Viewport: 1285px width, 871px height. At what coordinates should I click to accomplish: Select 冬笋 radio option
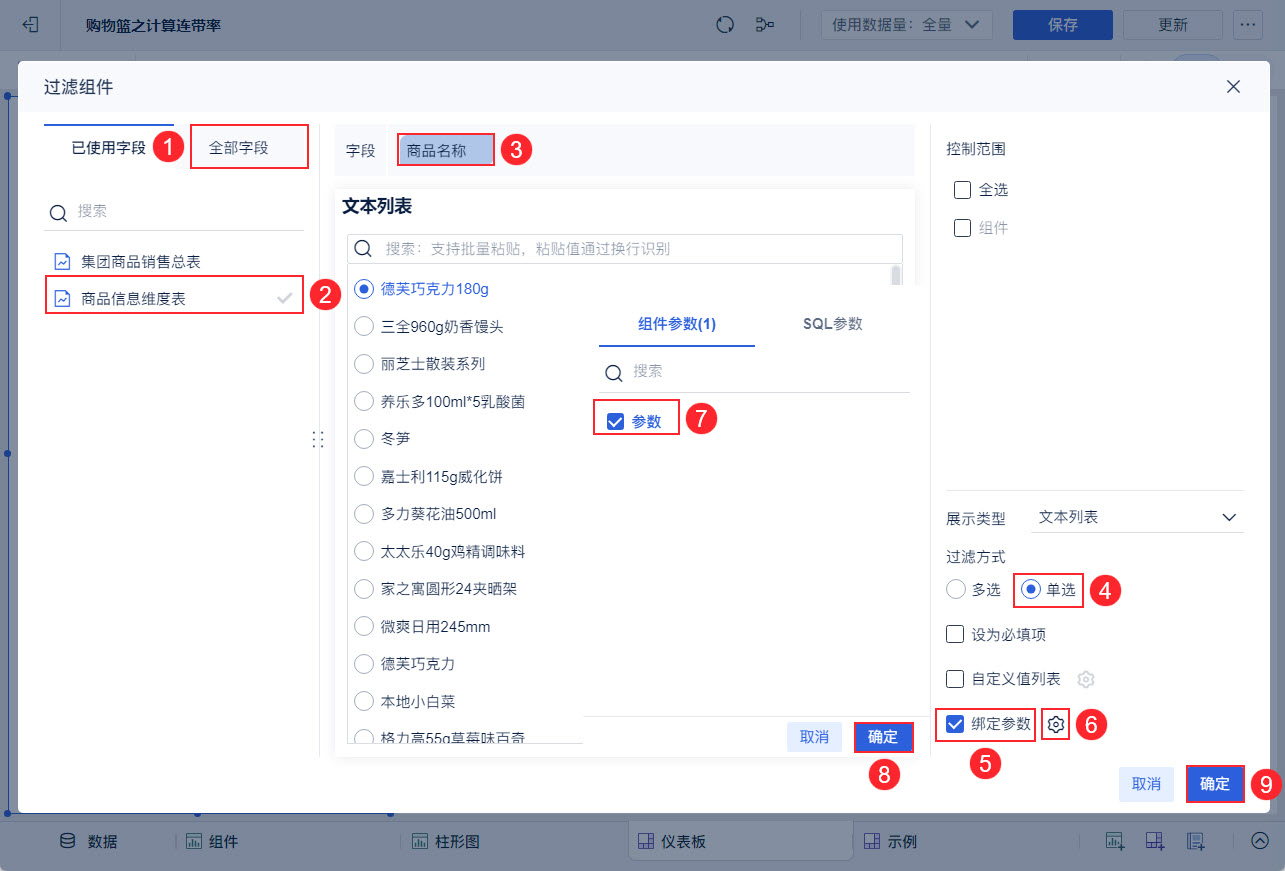tap(364, 439)
